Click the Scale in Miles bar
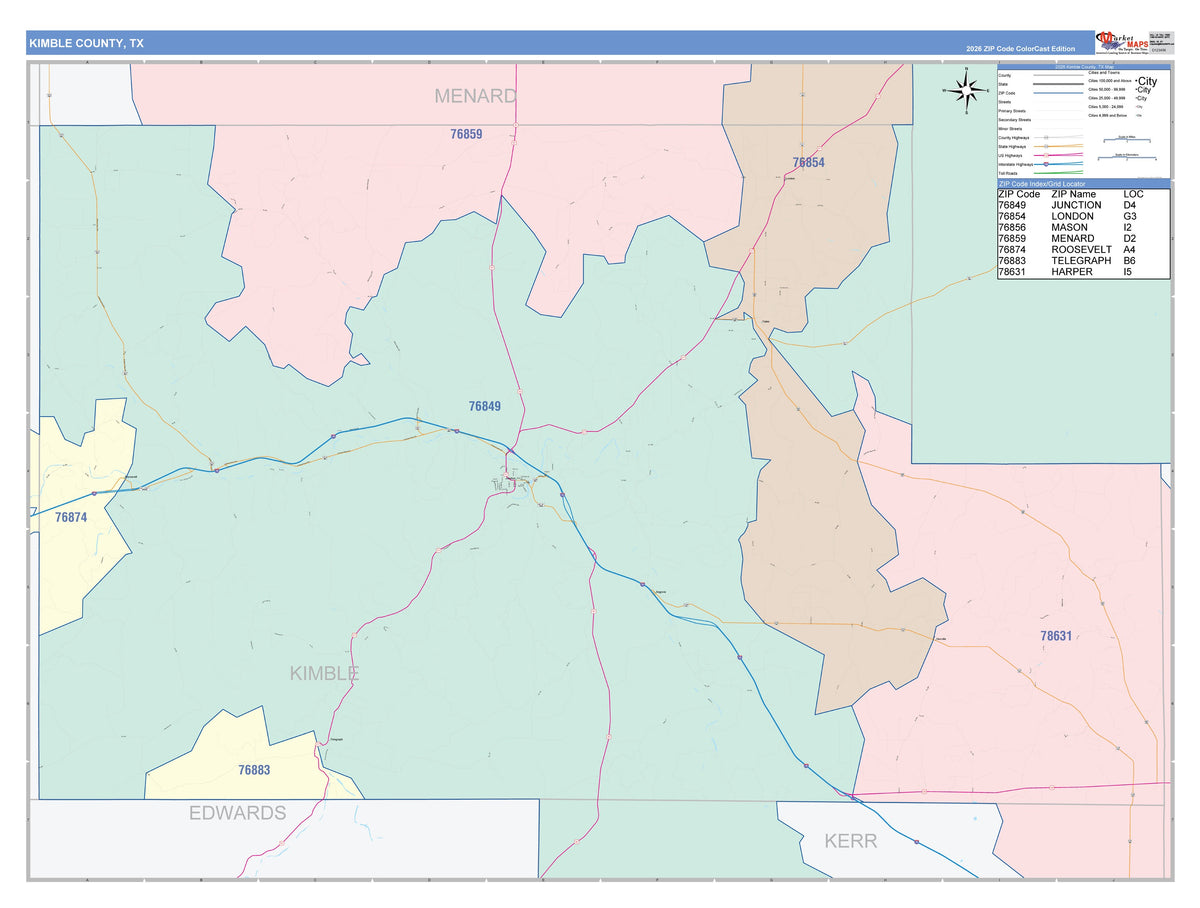1200x908 pixels. [1127, 140]
